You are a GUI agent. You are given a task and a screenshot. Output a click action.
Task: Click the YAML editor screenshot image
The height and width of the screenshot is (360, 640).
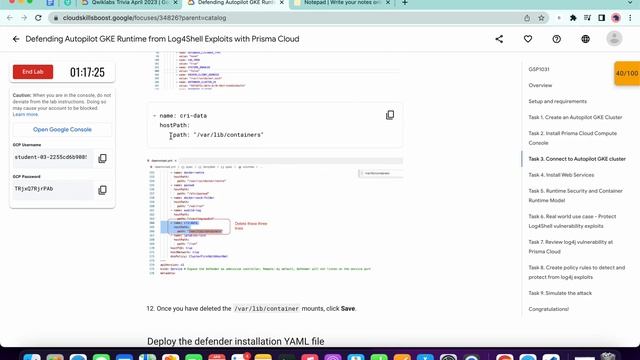coord(275,217)
